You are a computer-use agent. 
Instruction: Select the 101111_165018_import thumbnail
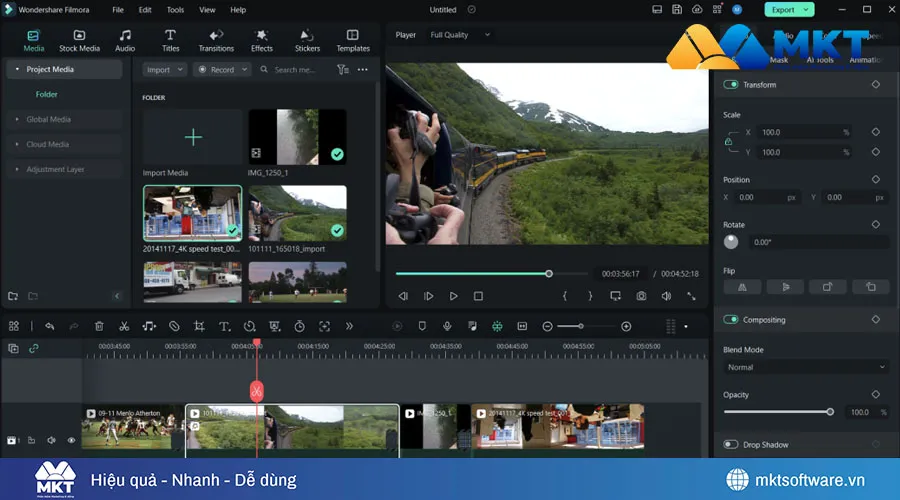(x=297, y=213)
